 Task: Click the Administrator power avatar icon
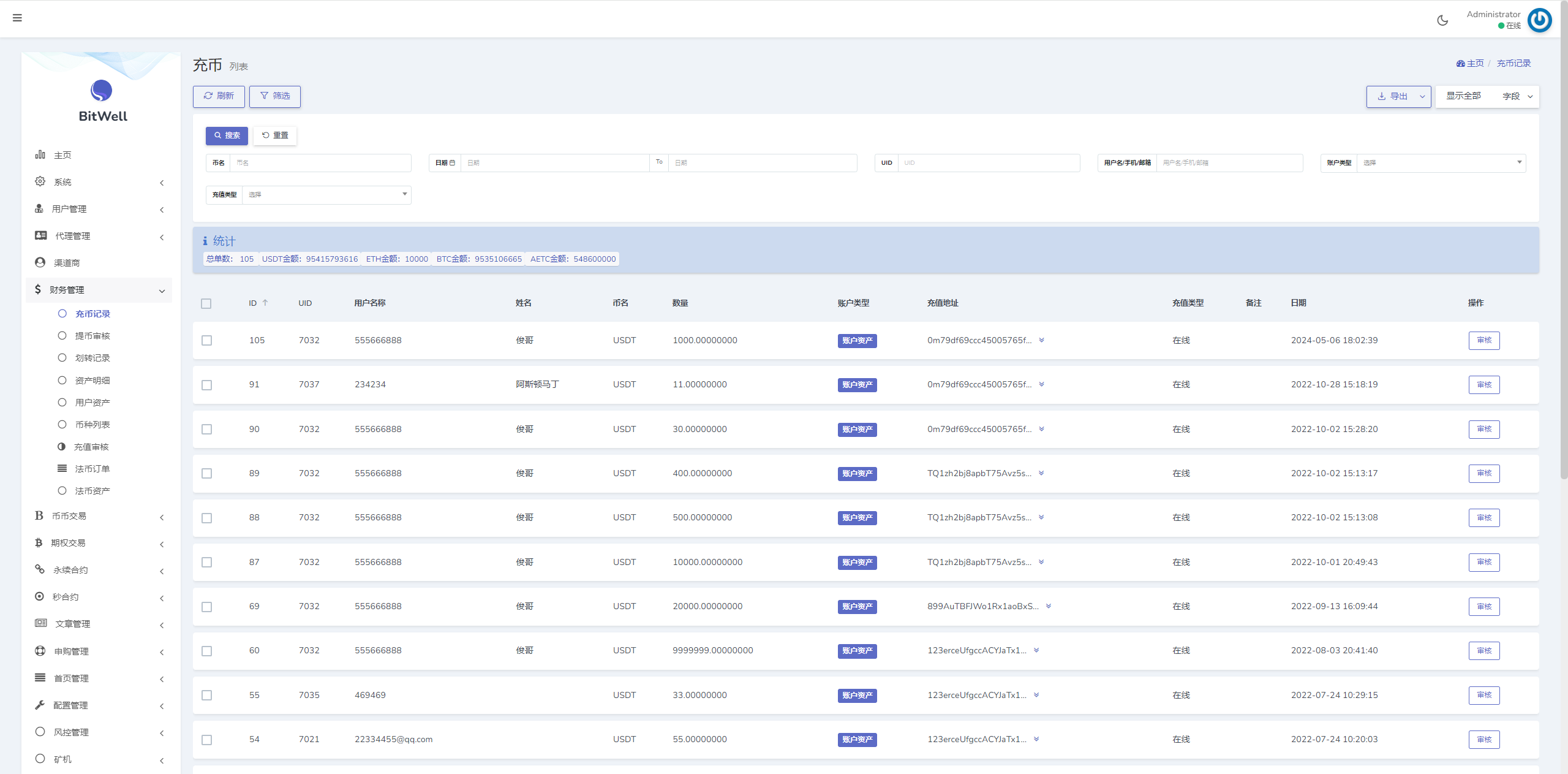(x=1539, y=20)
